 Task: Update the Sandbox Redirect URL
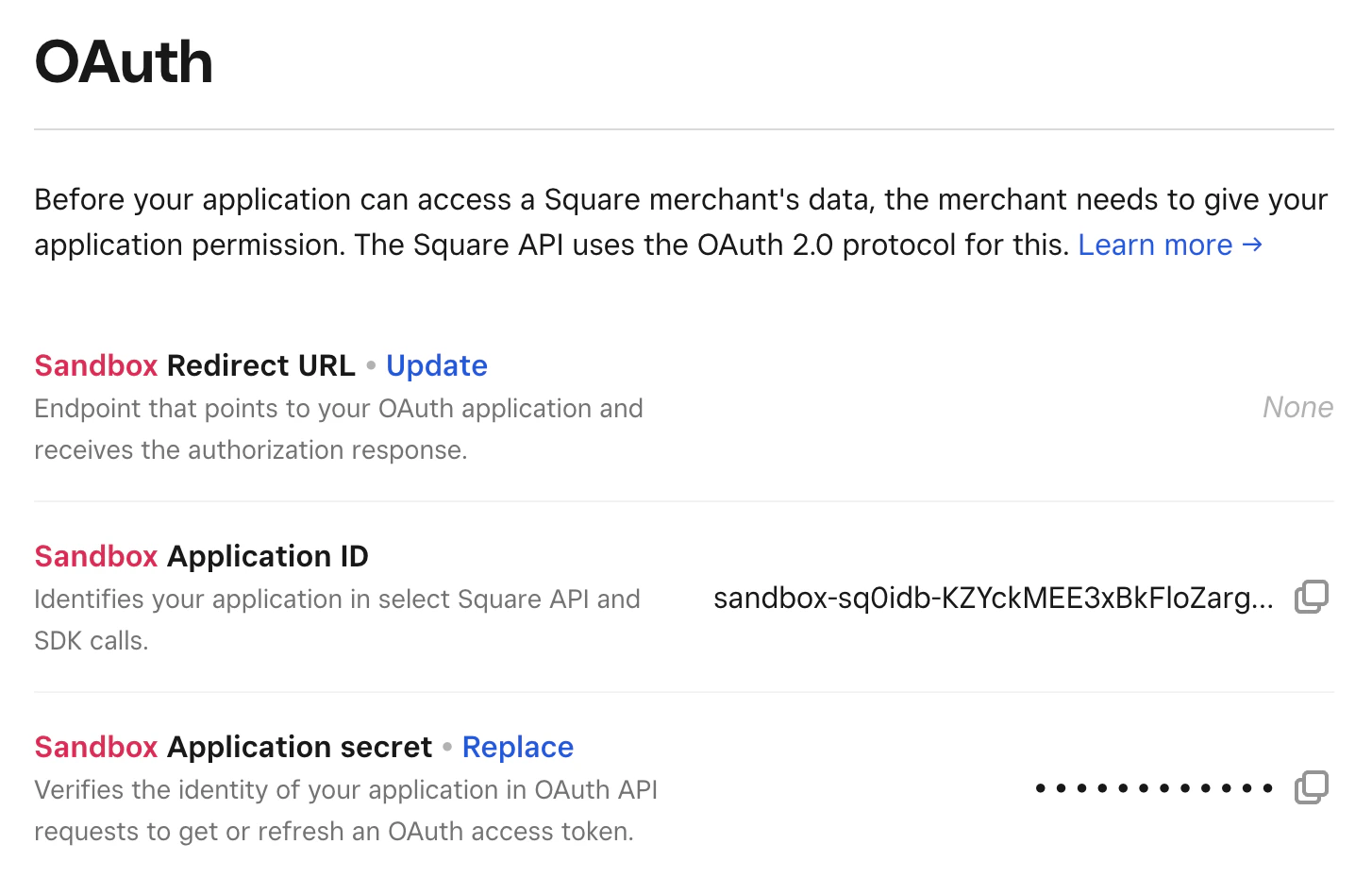tap(436, 365)
